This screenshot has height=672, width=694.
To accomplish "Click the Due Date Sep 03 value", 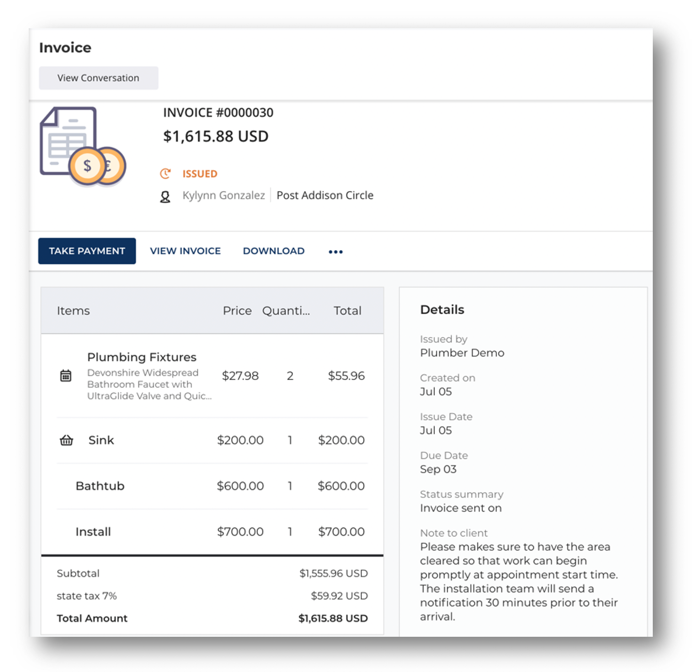I will (x=438, y=469).
